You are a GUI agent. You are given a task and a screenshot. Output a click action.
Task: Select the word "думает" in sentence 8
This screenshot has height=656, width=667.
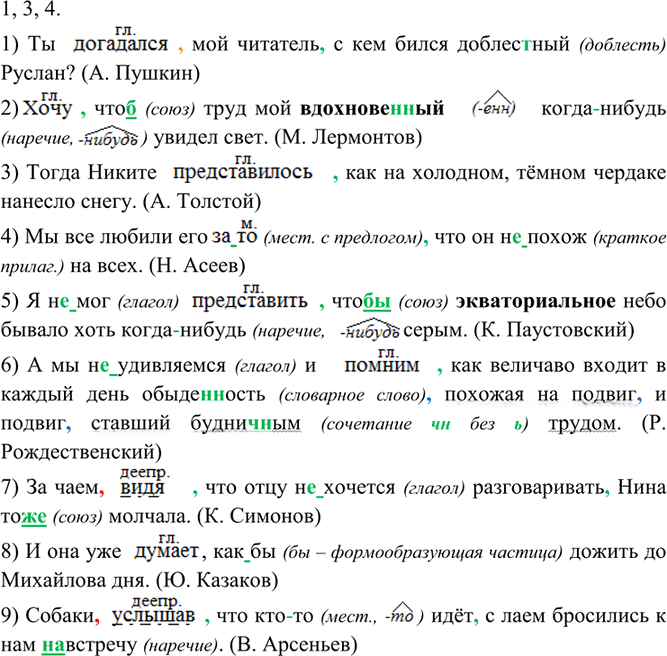coord(166,551)
